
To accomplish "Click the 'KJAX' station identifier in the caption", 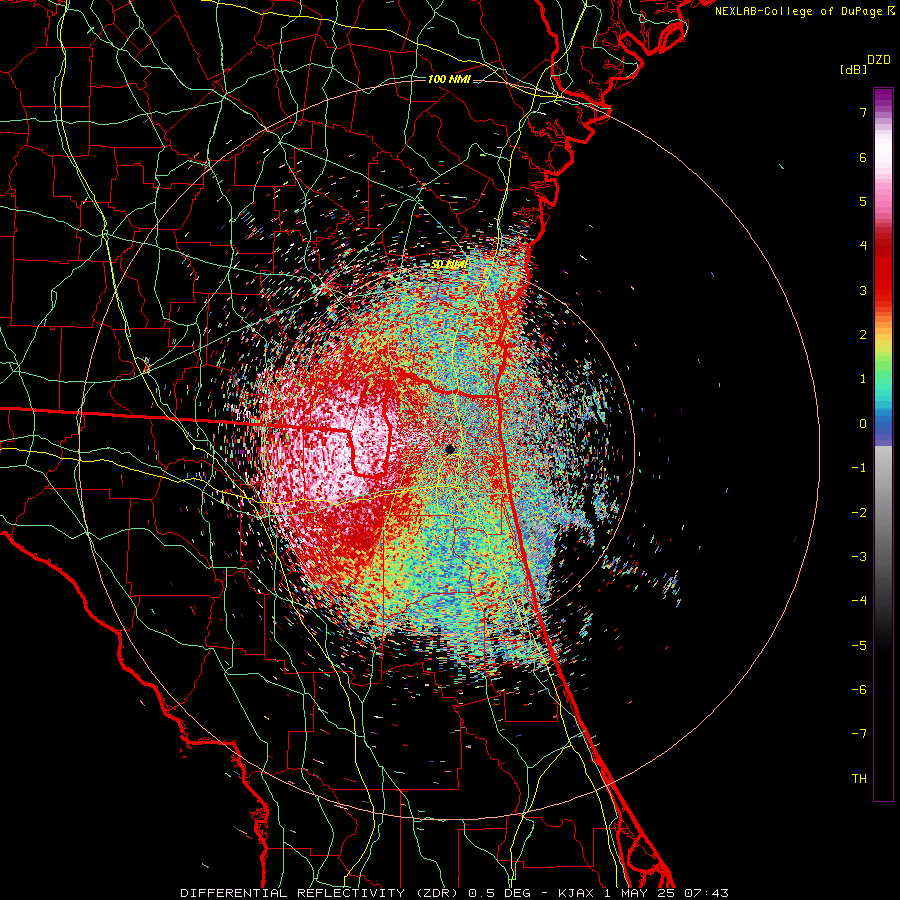I will pos(577,893).
